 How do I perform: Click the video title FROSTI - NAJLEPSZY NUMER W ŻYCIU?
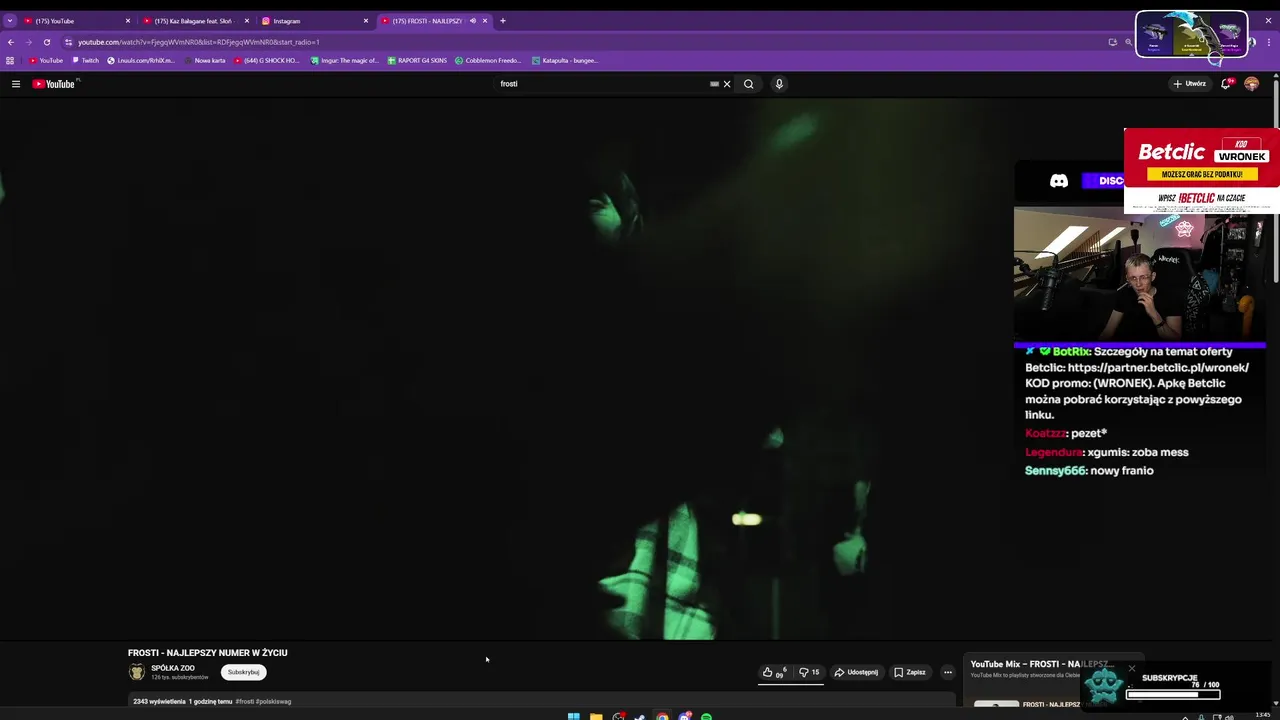coord(207,653)
